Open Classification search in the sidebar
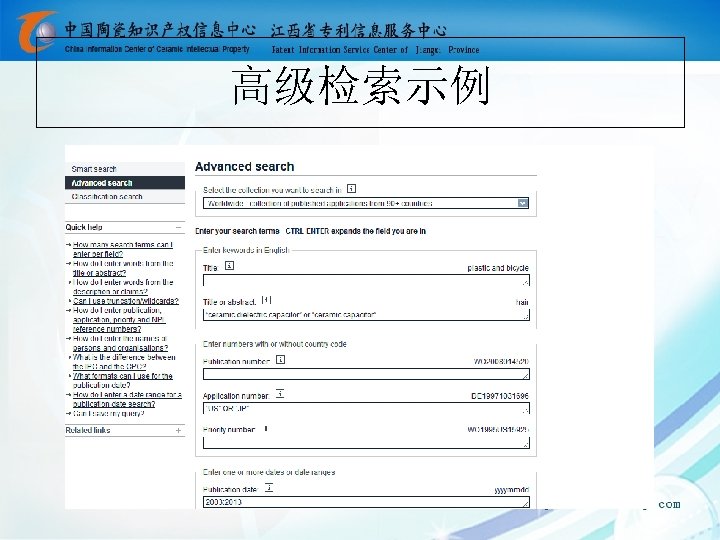The image size is (720, 540). click(x=107, y=197)
